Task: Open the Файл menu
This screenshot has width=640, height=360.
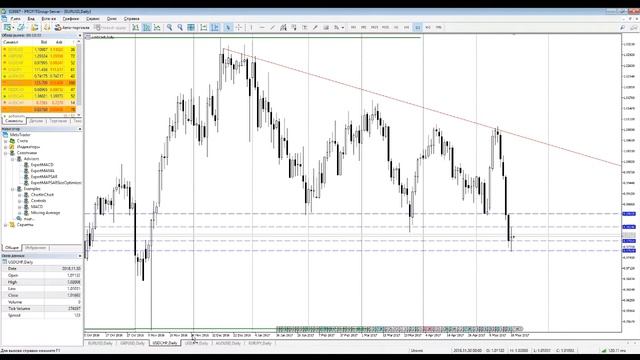Action: [15, 19]
